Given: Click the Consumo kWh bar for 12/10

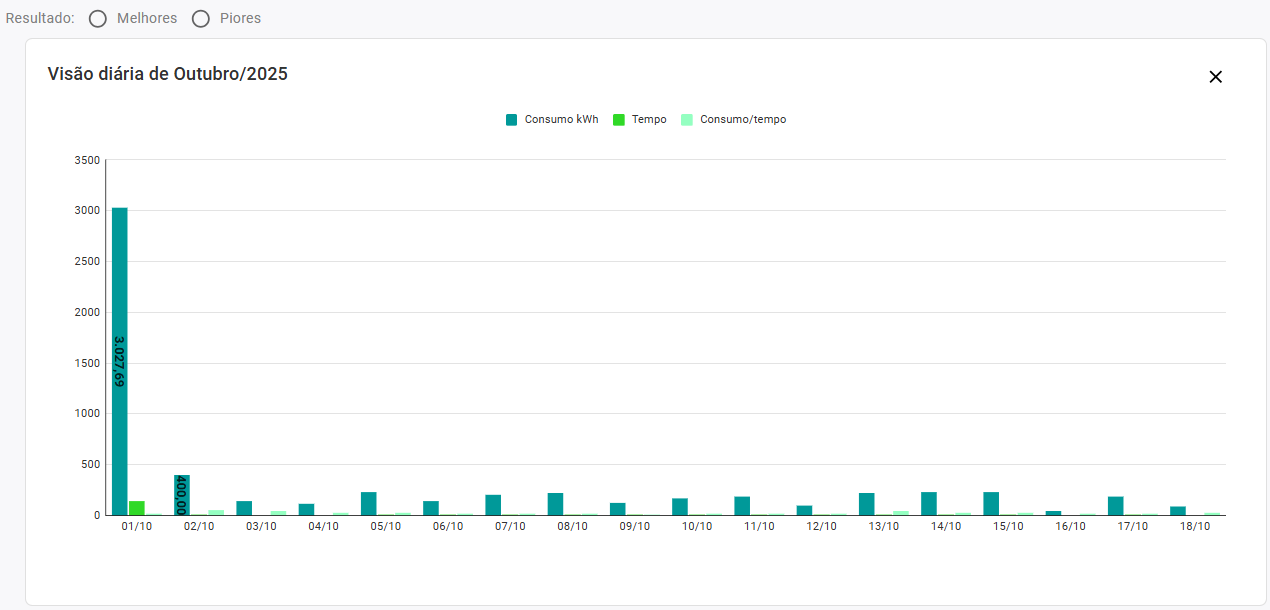Looking at the screenshot, I should click(804, 510).
